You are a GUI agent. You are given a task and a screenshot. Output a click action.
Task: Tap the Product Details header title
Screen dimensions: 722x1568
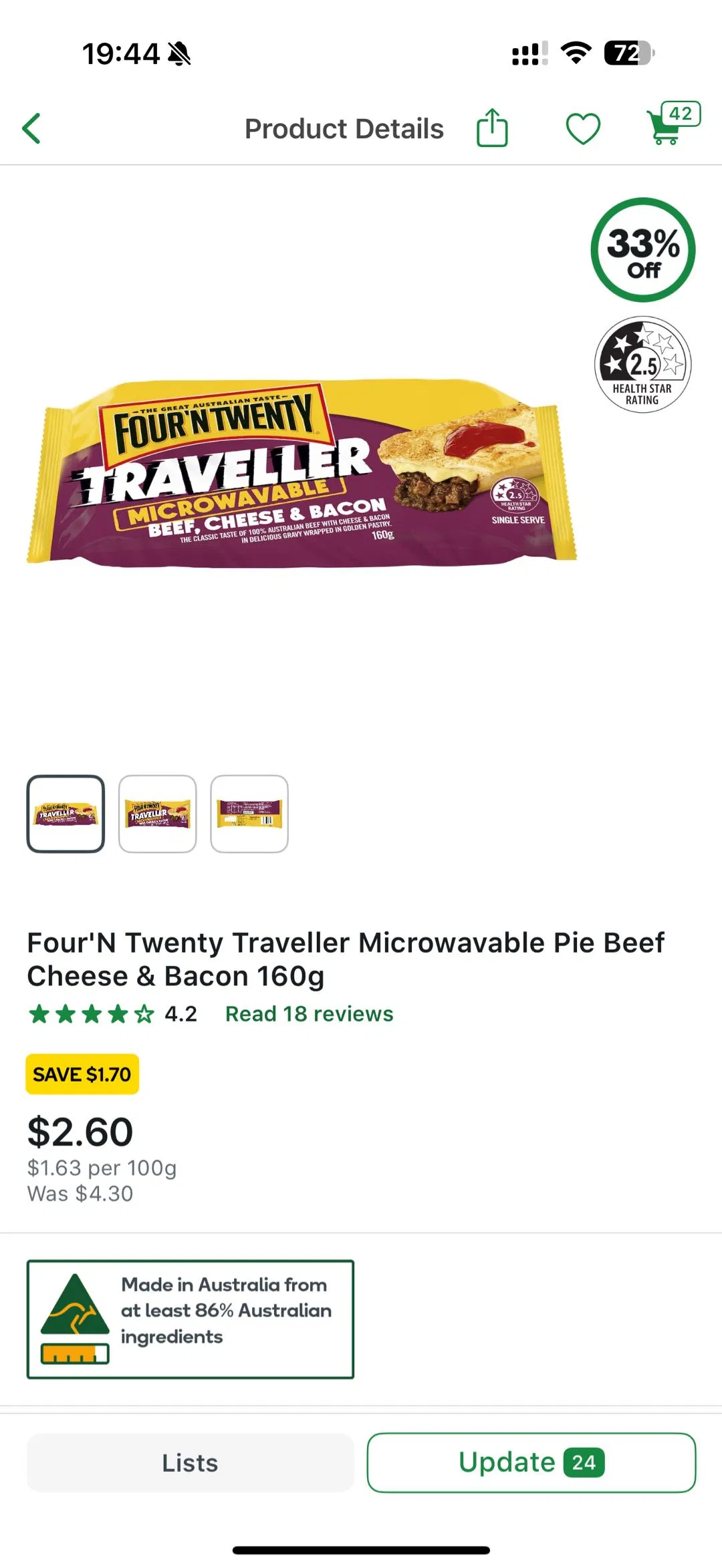(344, 129)
